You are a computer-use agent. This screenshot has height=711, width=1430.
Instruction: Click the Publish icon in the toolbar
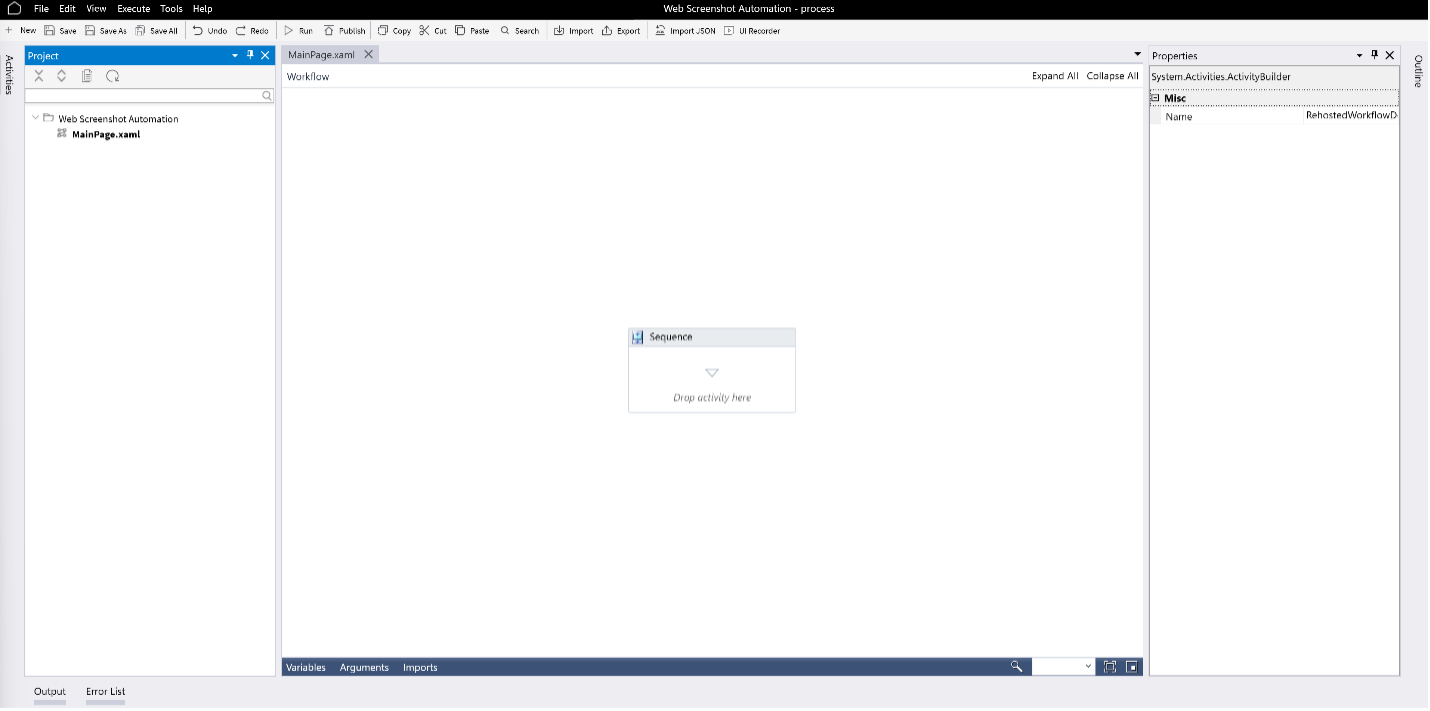329,31
